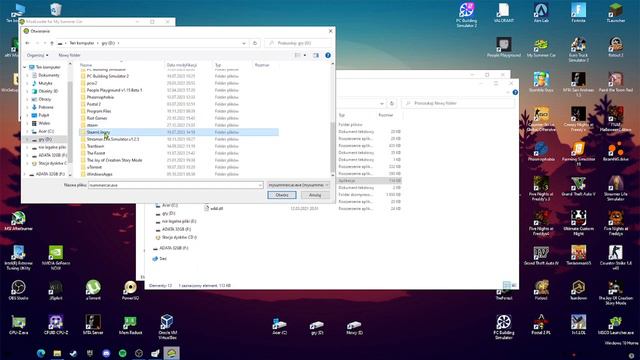Open the Ultimate Custom Night desktop shortcut
Image resolution: width=640 pixels, height=360 pixels.
click(578, 223)
